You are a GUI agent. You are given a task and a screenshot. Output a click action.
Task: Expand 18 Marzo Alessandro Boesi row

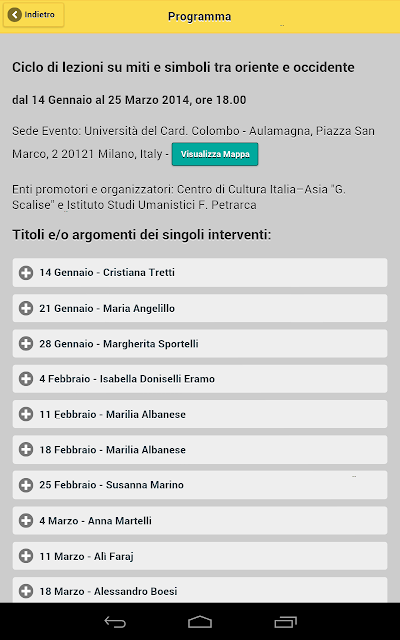point(200,590)
